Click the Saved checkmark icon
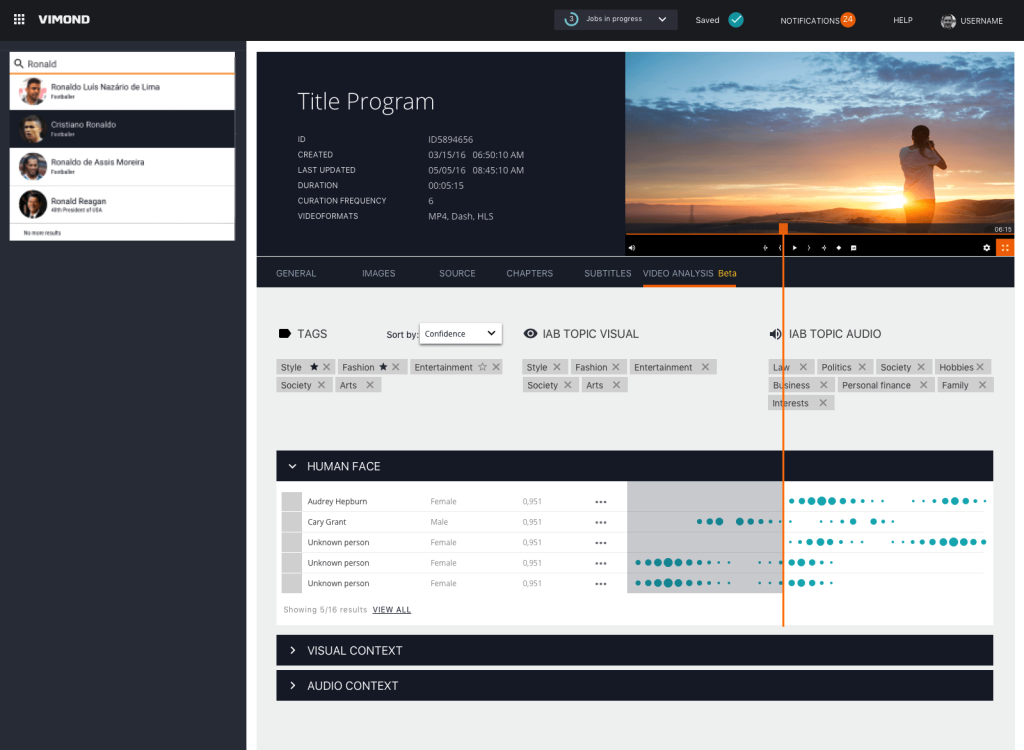 (736, 20)
